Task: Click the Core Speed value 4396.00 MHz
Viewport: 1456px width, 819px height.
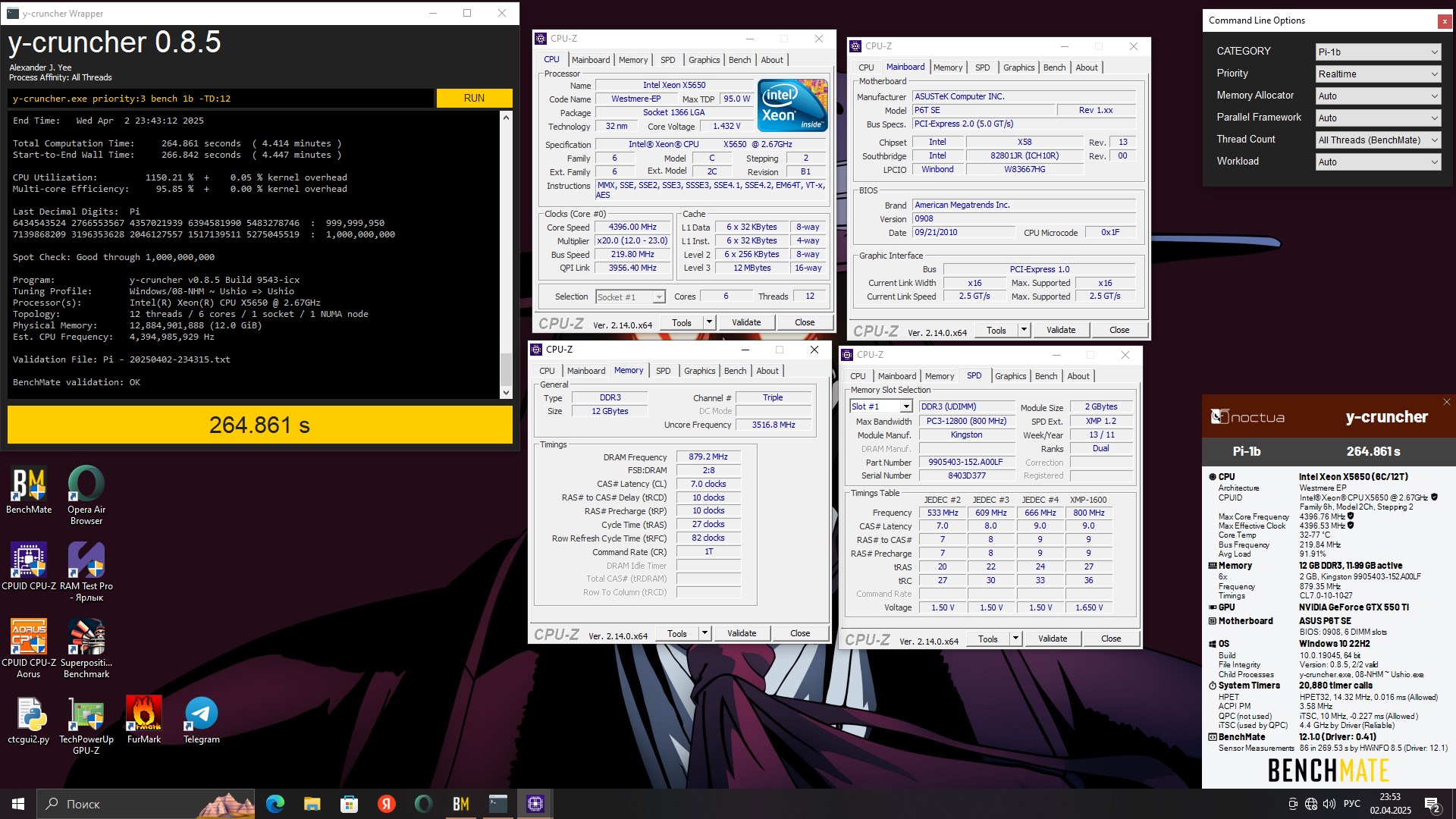Action: tap(632, 227)
